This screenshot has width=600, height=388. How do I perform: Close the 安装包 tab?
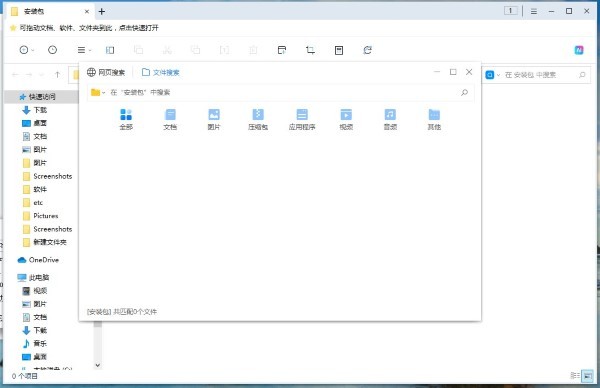coord(87,11)
